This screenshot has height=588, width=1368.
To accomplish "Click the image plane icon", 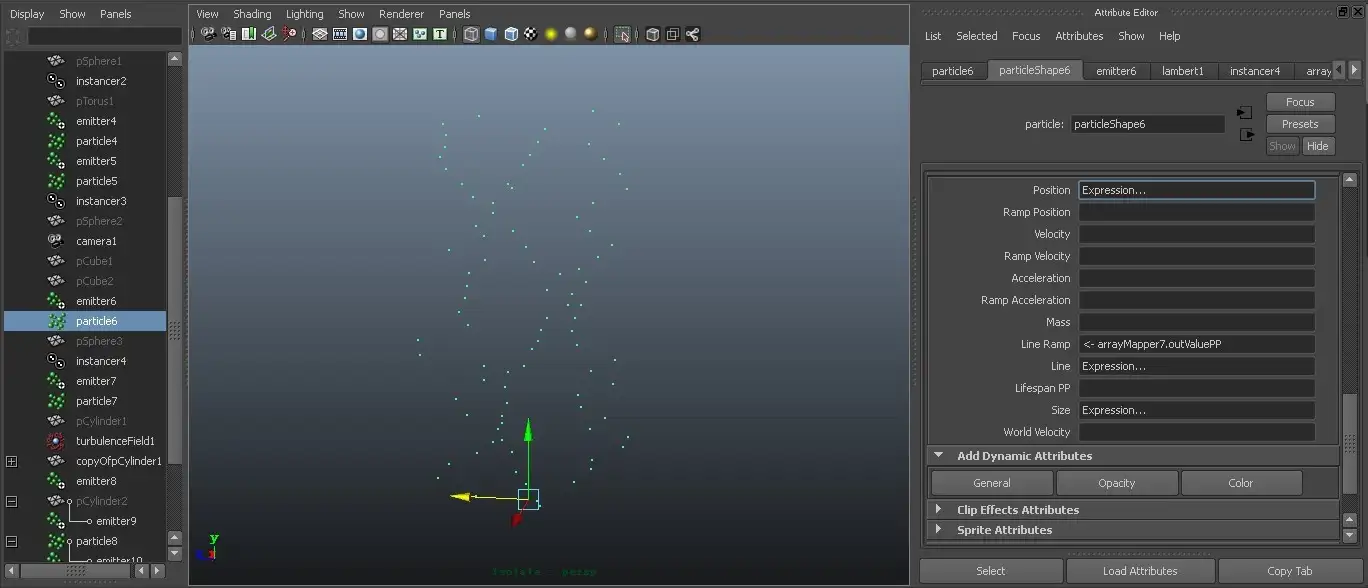I will [x=269, y=34].
